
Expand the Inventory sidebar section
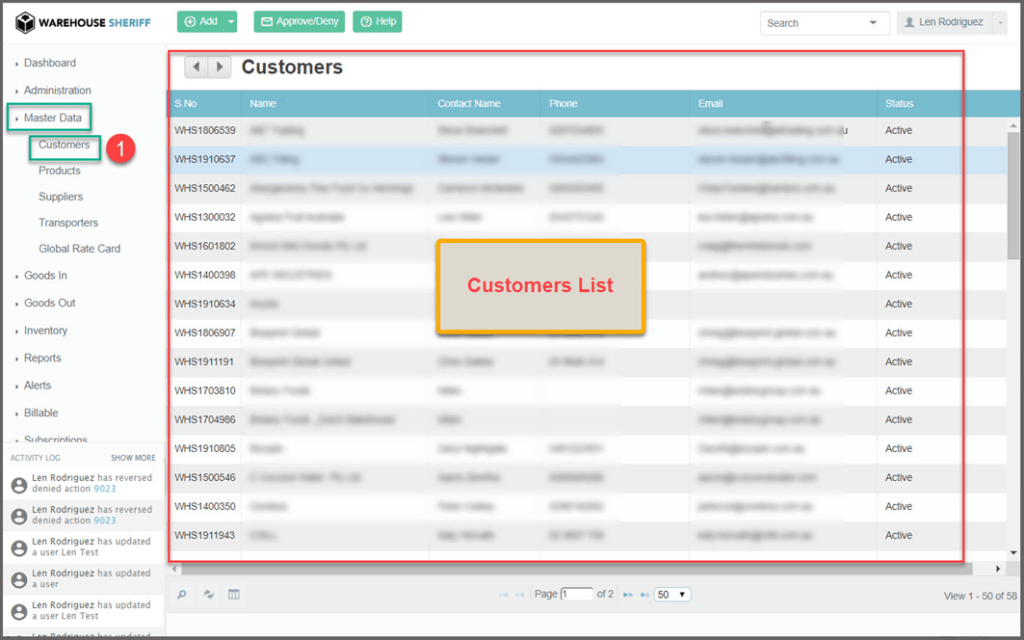coord(45,331)
